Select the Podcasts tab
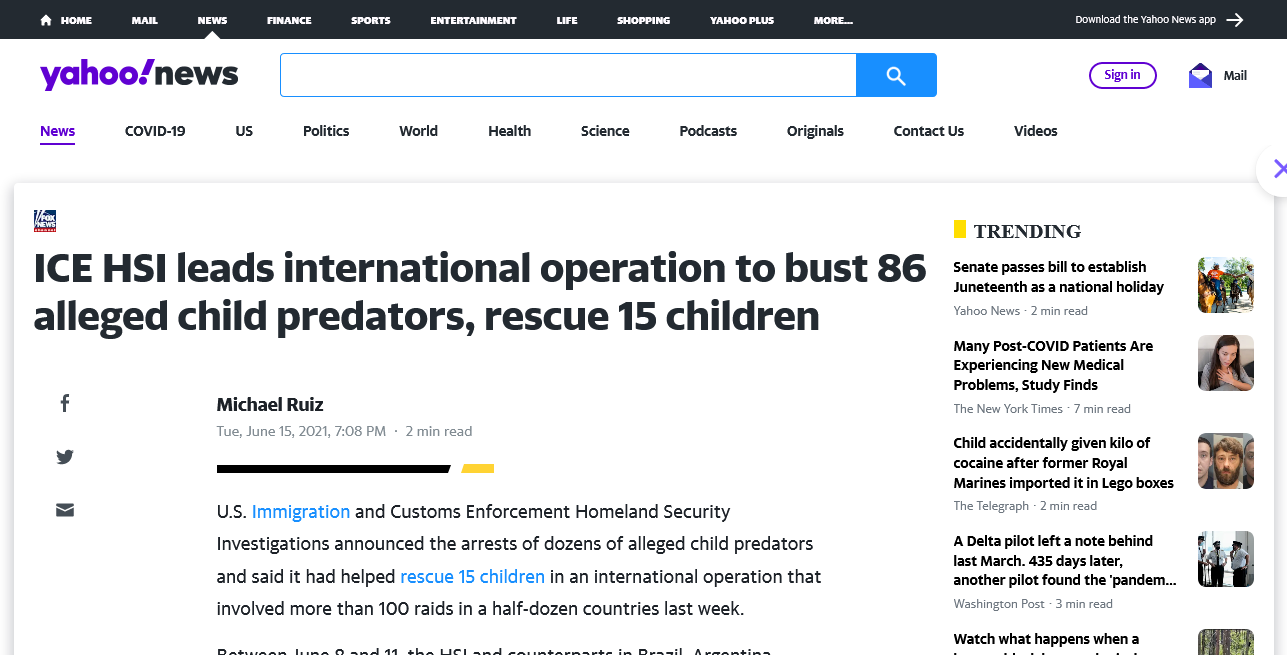 [x=708, y=131]
